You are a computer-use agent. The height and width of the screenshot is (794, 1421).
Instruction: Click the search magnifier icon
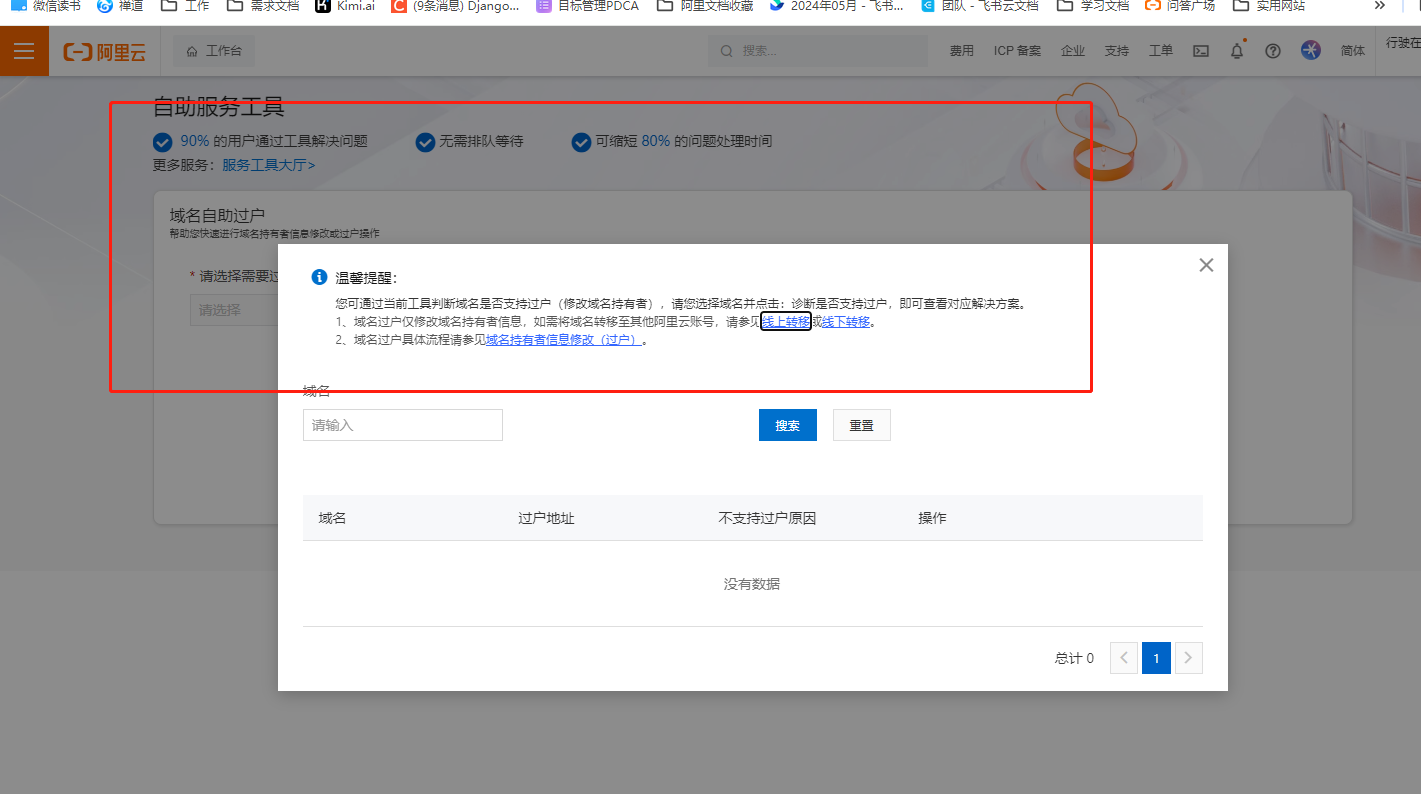727,51
